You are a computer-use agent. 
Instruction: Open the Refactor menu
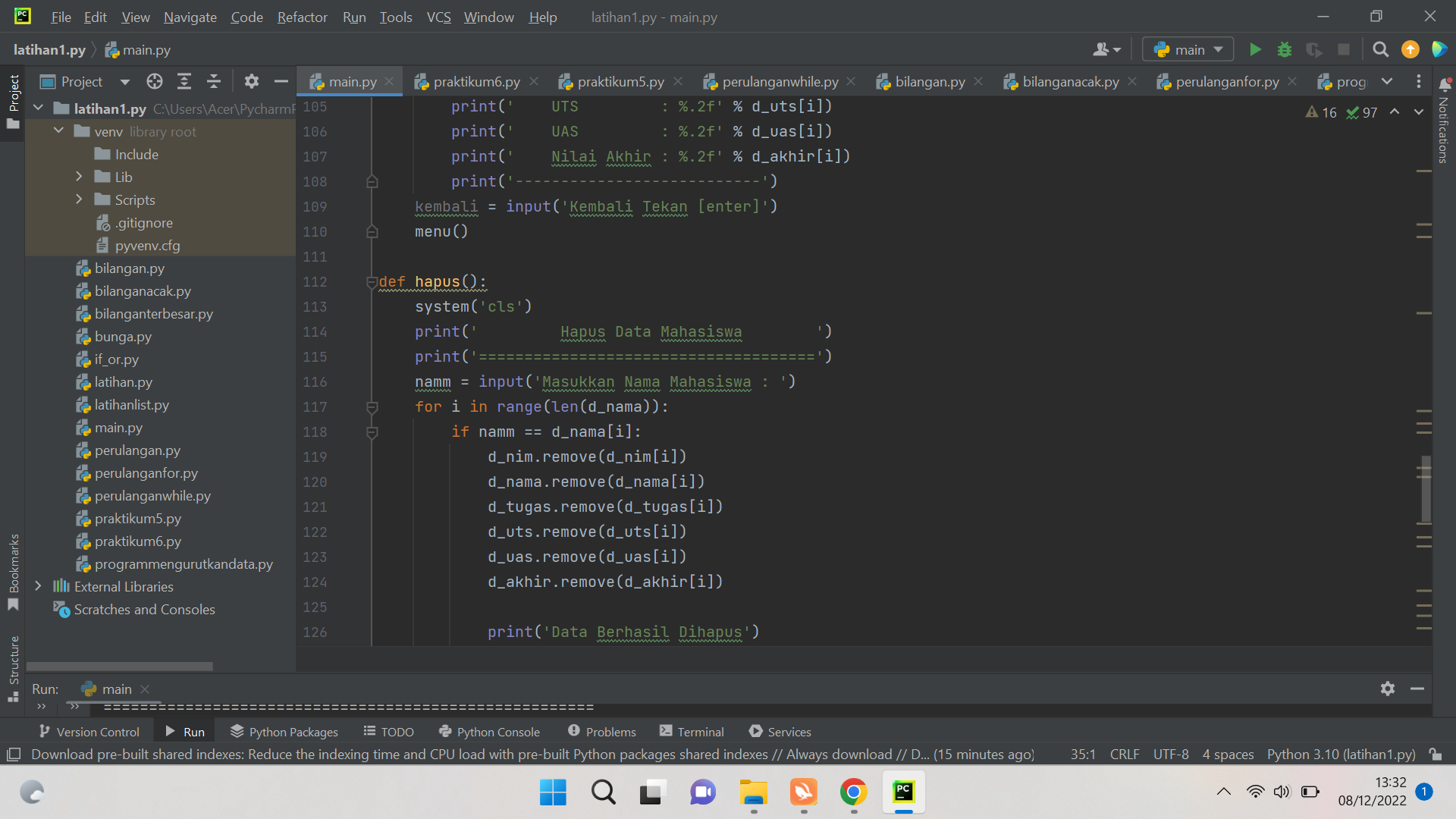[x=302, y=17]
